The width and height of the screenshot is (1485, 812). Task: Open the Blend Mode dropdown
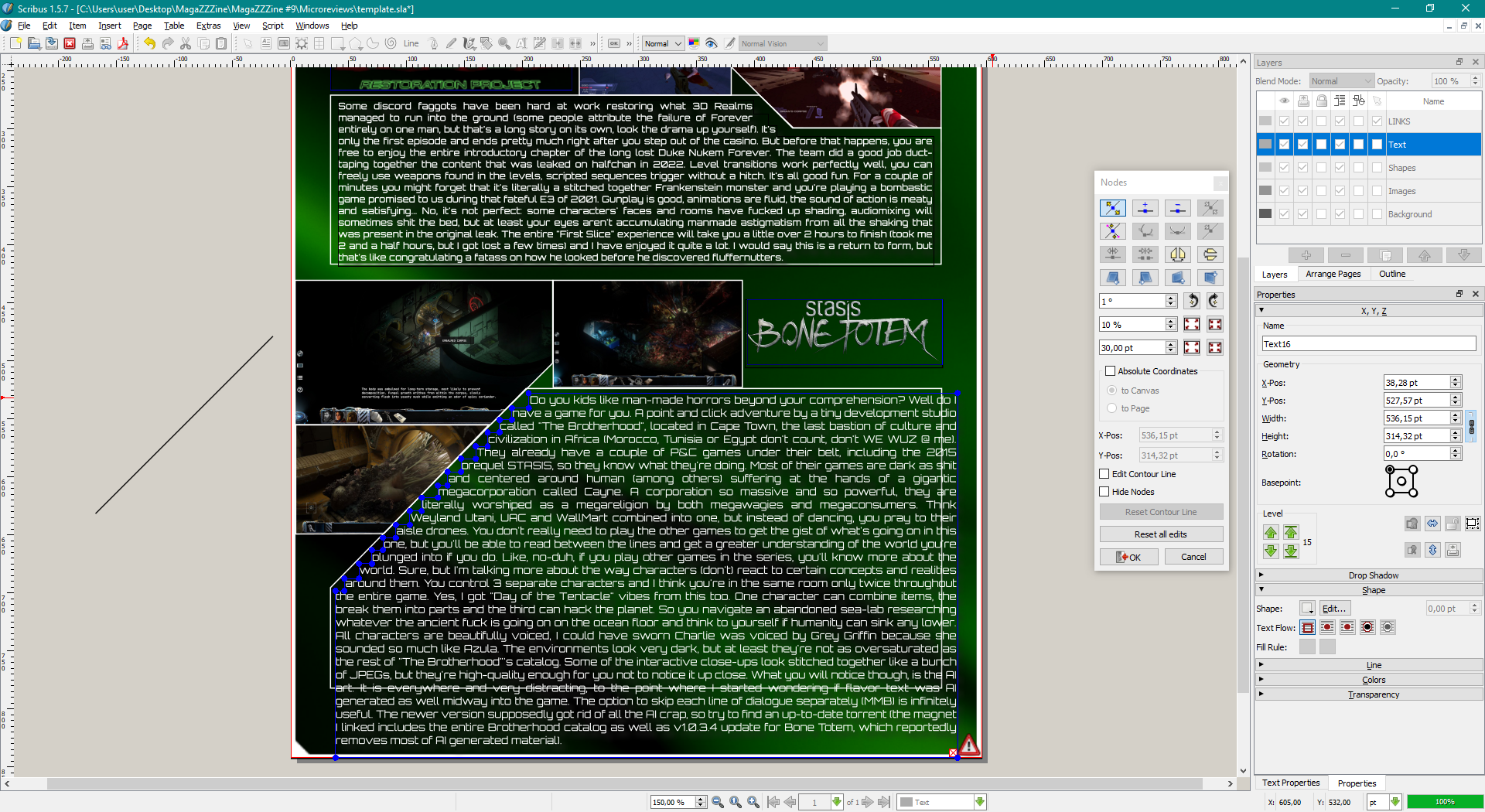click(1341, 81)
